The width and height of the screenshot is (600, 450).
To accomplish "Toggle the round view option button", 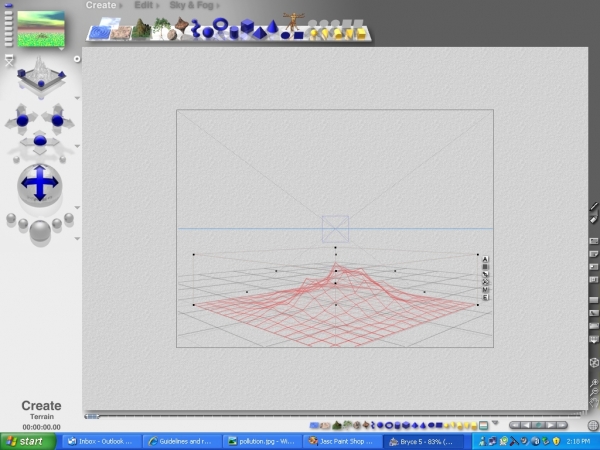I will coord(77,59).
